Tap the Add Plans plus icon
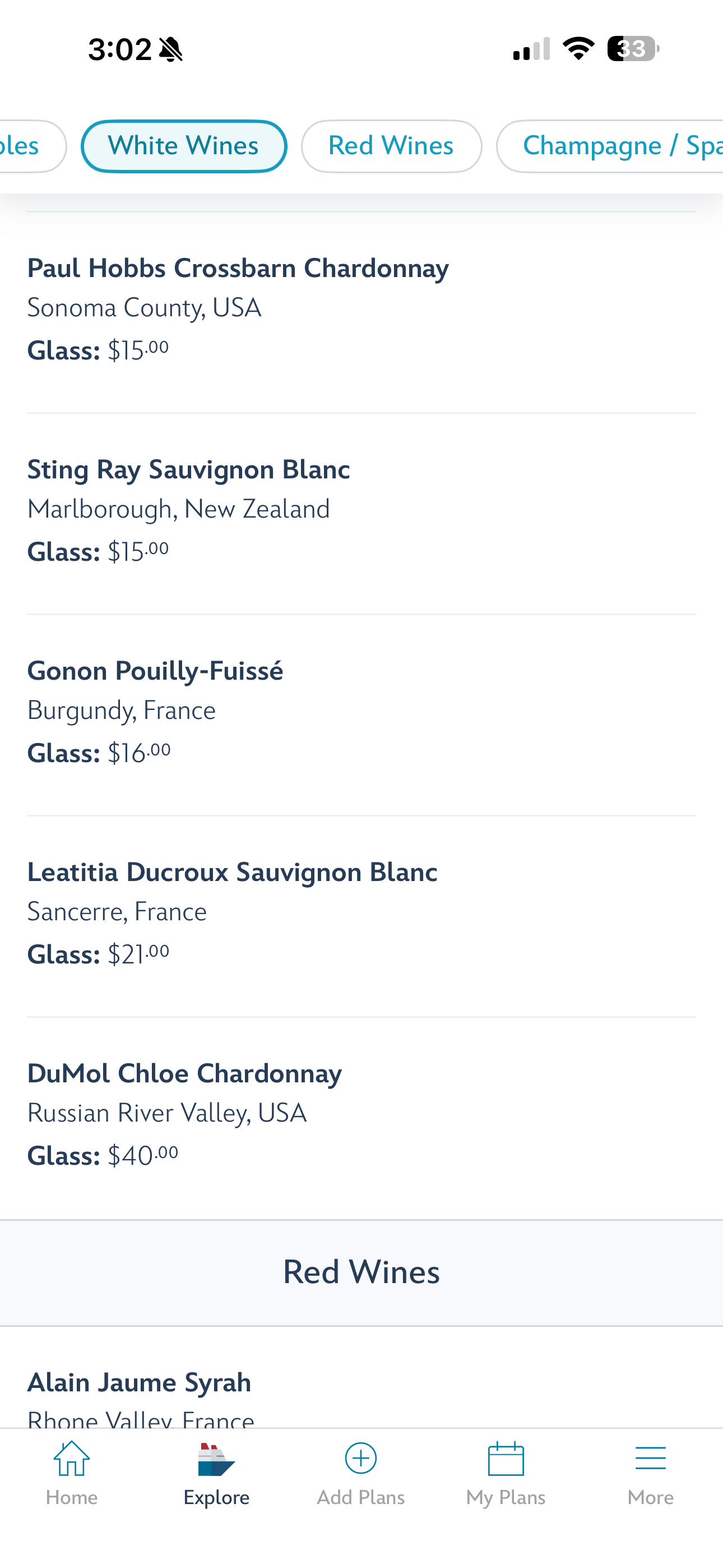 coord(361,1459)
